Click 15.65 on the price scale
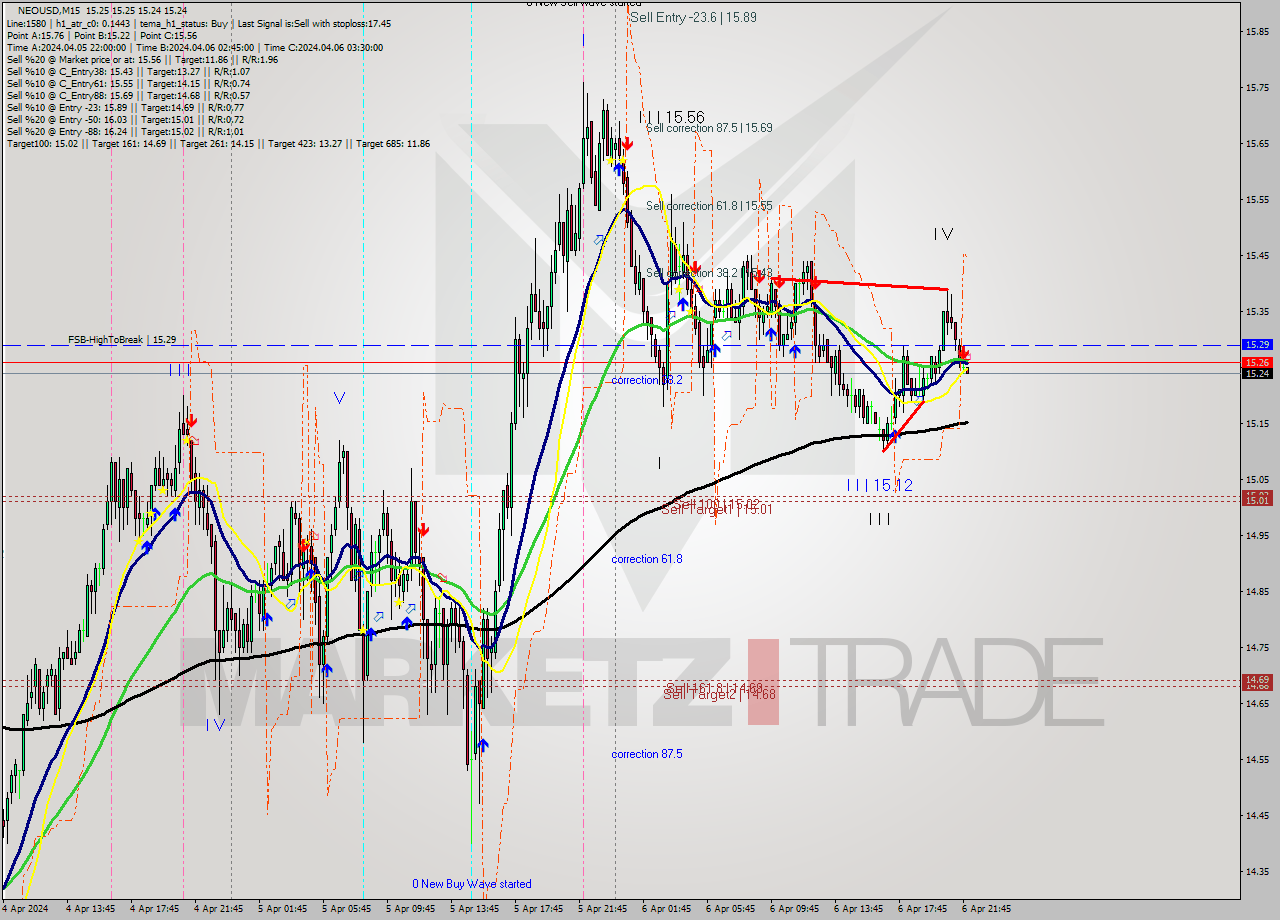The height and width of the screenshot is (920, 1280). coord(1257,144)
